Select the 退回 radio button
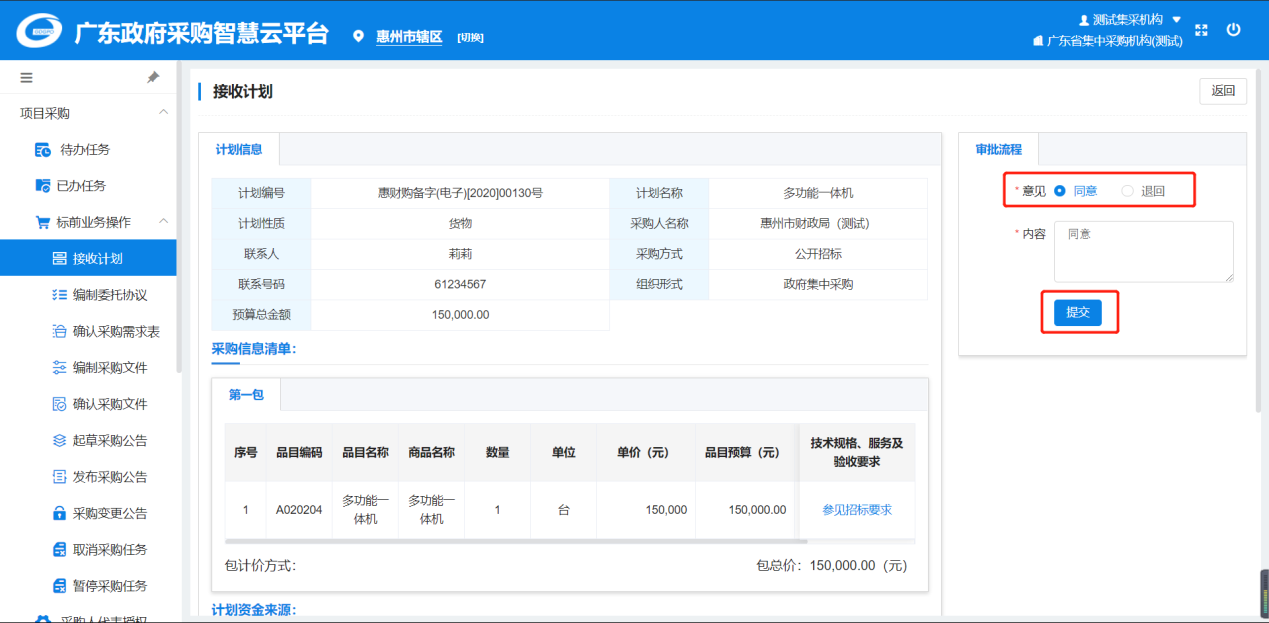This screenshot has width=1269, height=623. click(x=1128, y=191)
